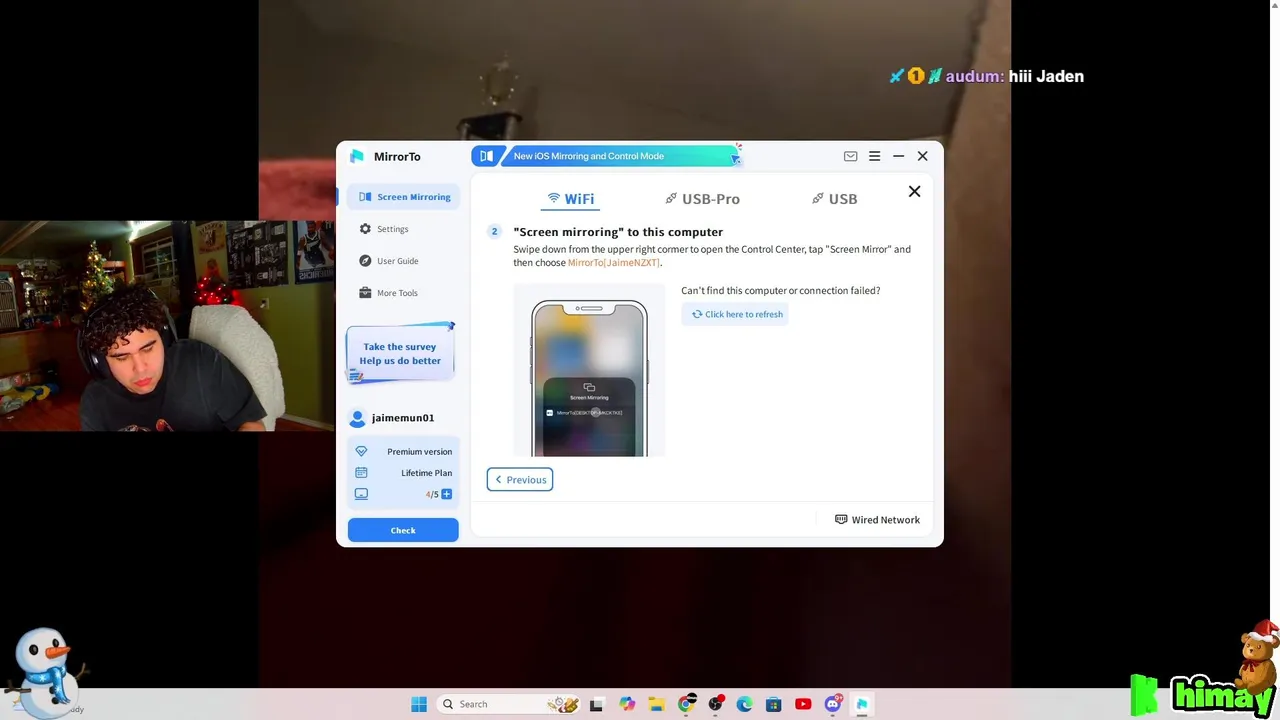The width and height of the screenshot is (1280, 720).
Task: Open Task View on the taskbar
Action: (x=597, y=704)
